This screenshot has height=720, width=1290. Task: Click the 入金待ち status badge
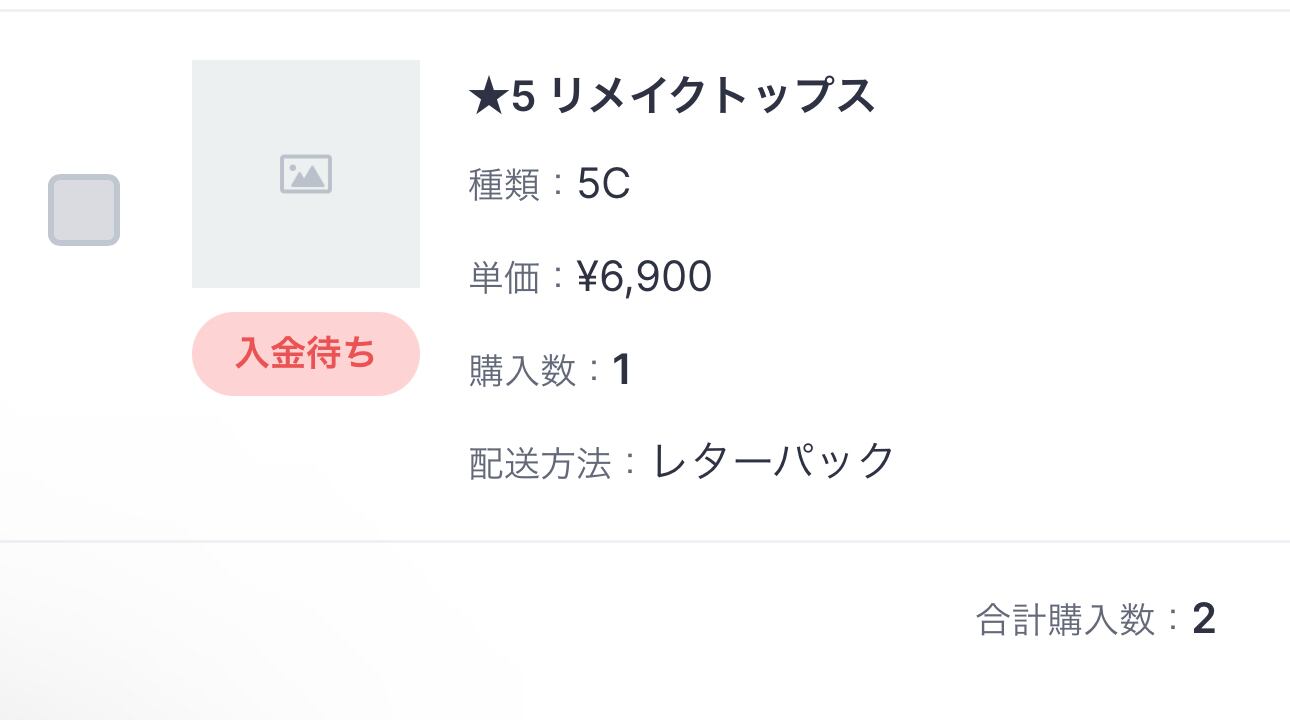pos(306,354)
